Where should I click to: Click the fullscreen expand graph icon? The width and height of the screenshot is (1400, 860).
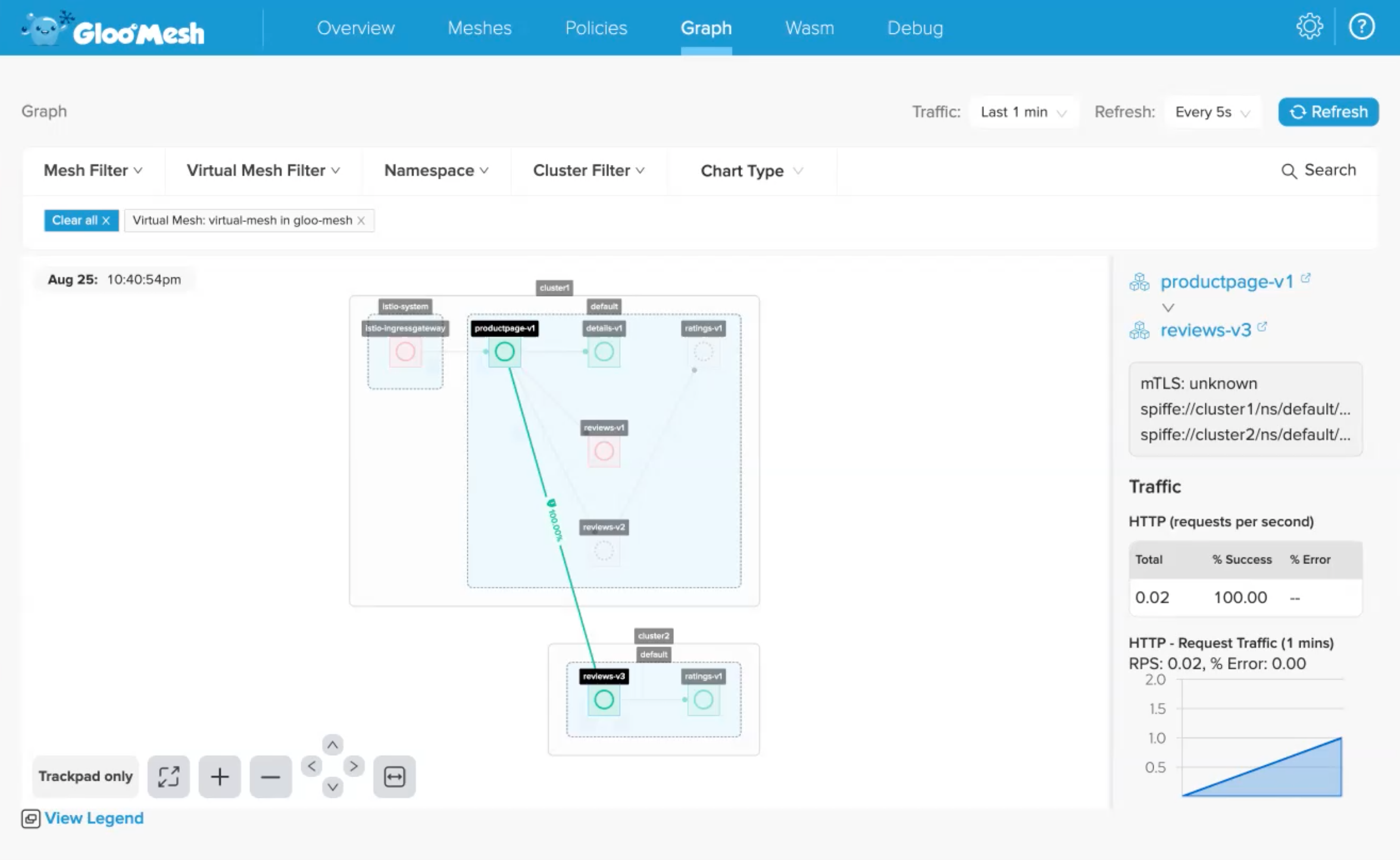point(168,776)
